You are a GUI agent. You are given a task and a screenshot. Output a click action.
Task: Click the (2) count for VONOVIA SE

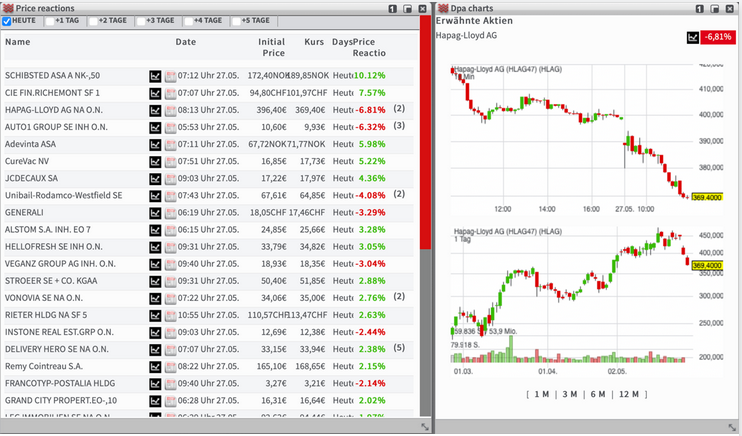point(399,297)
